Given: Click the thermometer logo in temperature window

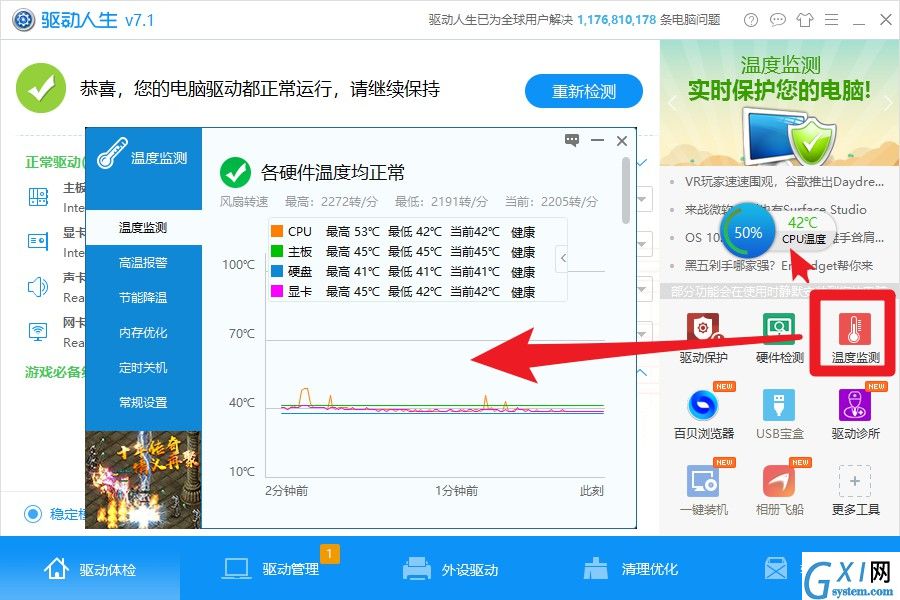Looking at the screenshot, I should click(x=112, y=153).
